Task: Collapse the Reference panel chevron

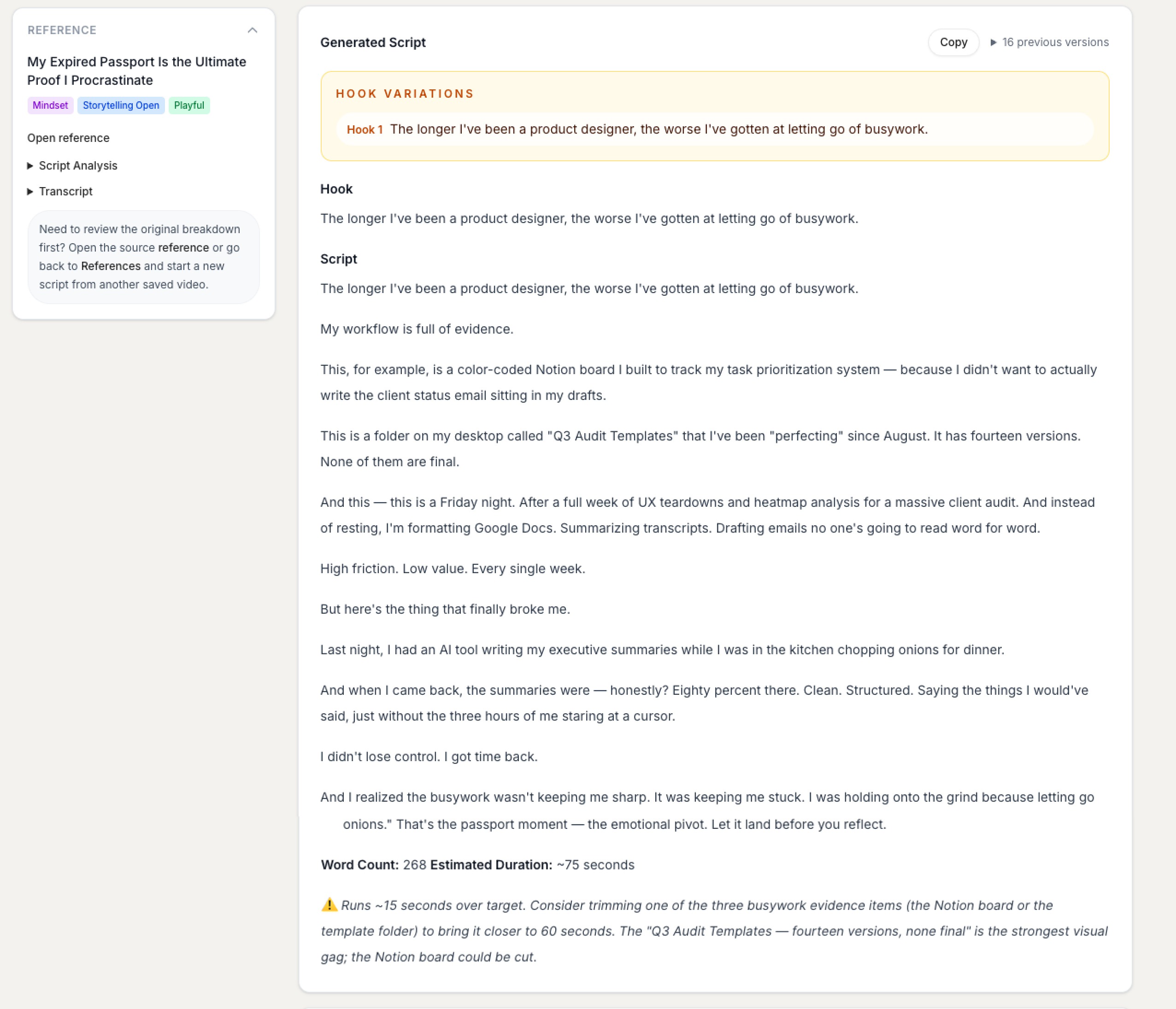Action: pyautogui.click(x=253, y=30)
